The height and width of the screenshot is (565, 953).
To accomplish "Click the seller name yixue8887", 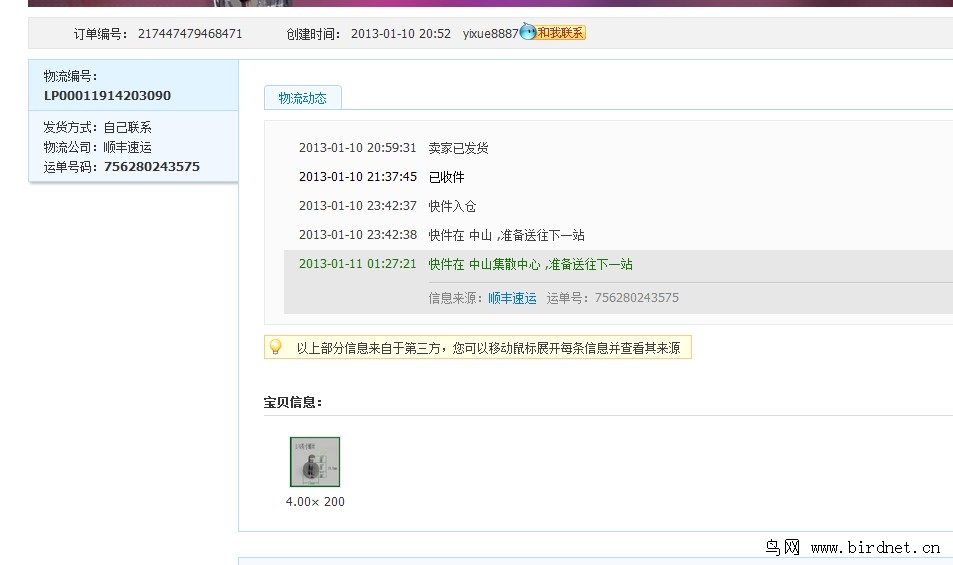I will (490, 34).
